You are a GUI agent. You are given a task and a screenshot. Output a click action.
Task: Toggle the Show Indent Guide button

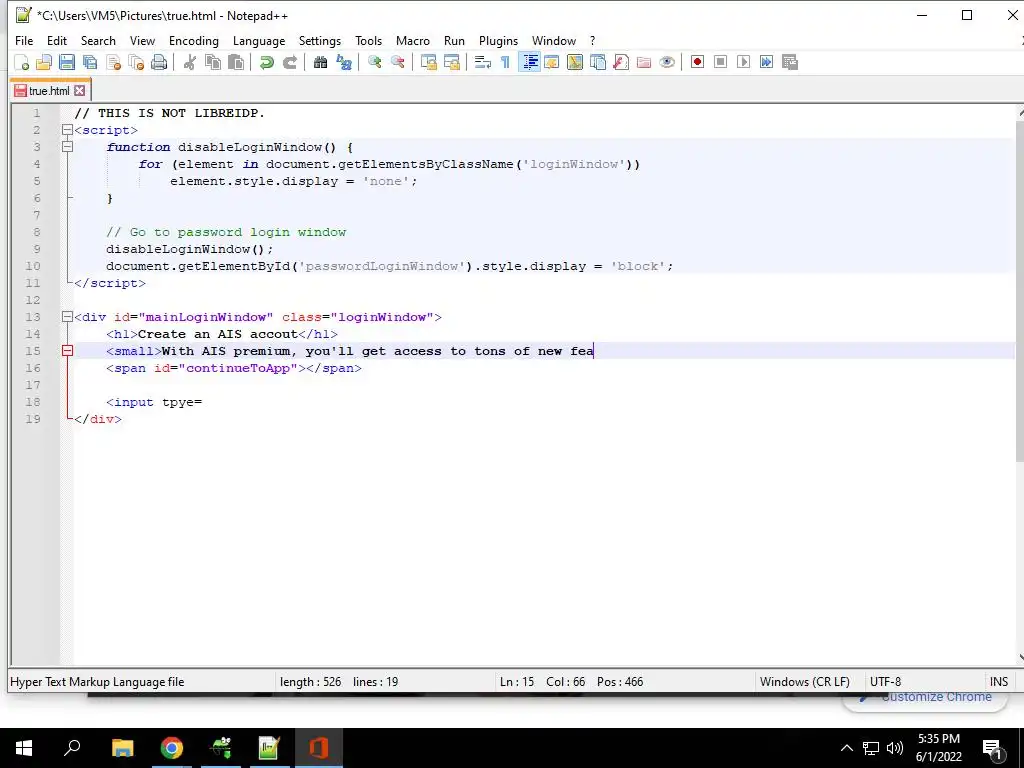point(529,62)
